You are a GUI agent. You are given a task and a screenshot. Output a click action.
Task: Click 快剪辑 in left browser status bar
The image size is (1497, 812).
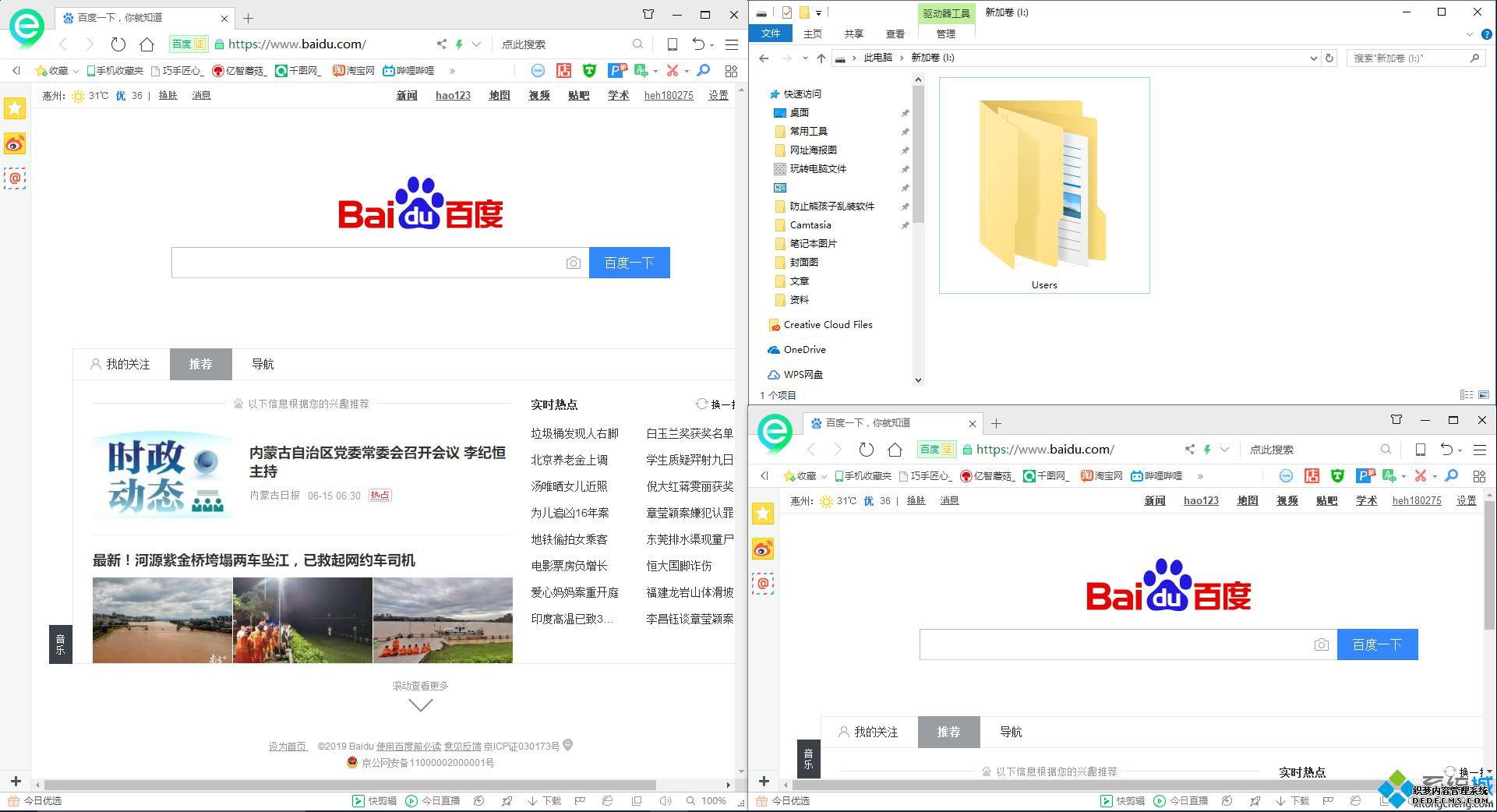pos(375,800)
